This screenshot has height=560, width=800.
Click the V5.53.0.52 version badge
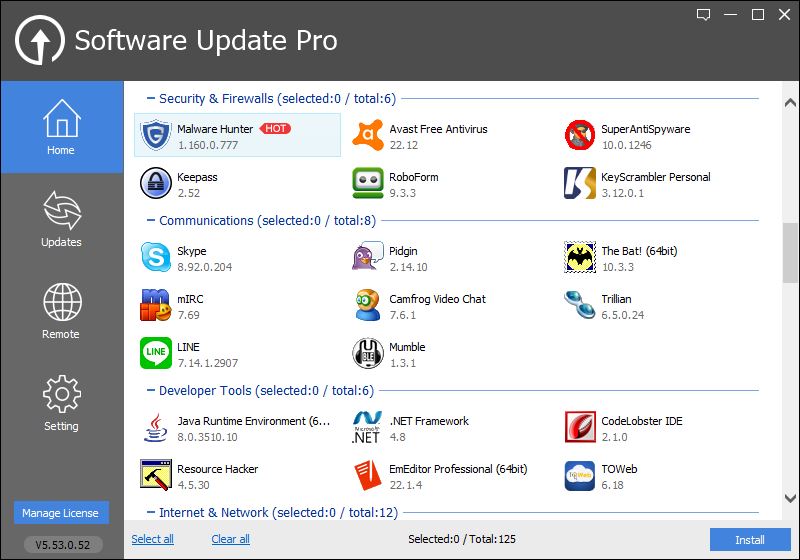(x=63, y=545)
